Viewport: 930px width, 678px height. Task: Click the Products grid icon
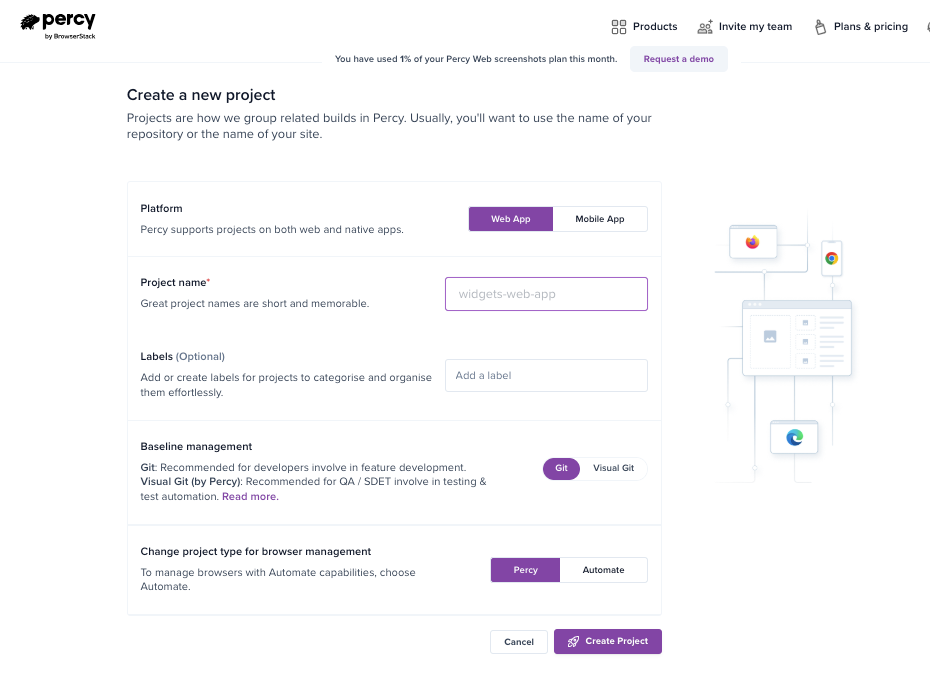tap(619, 27)
